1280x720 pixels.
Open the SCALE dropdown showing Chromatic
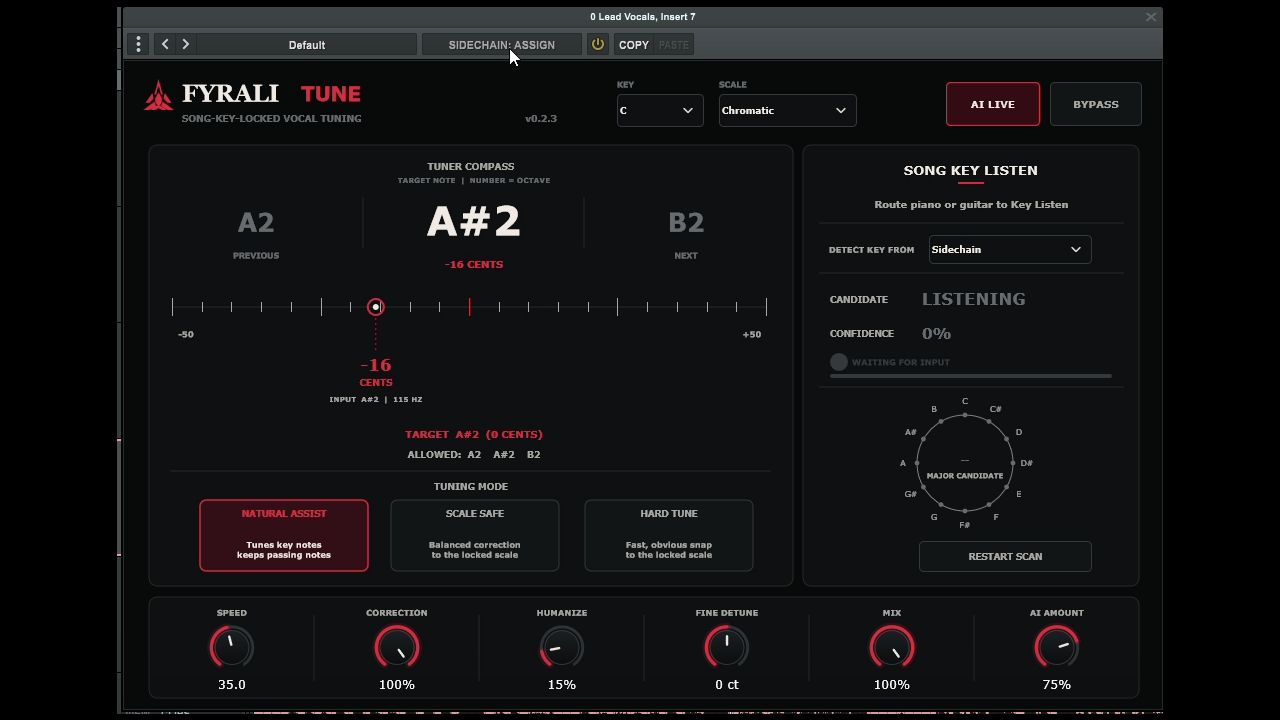click(787, 110)
